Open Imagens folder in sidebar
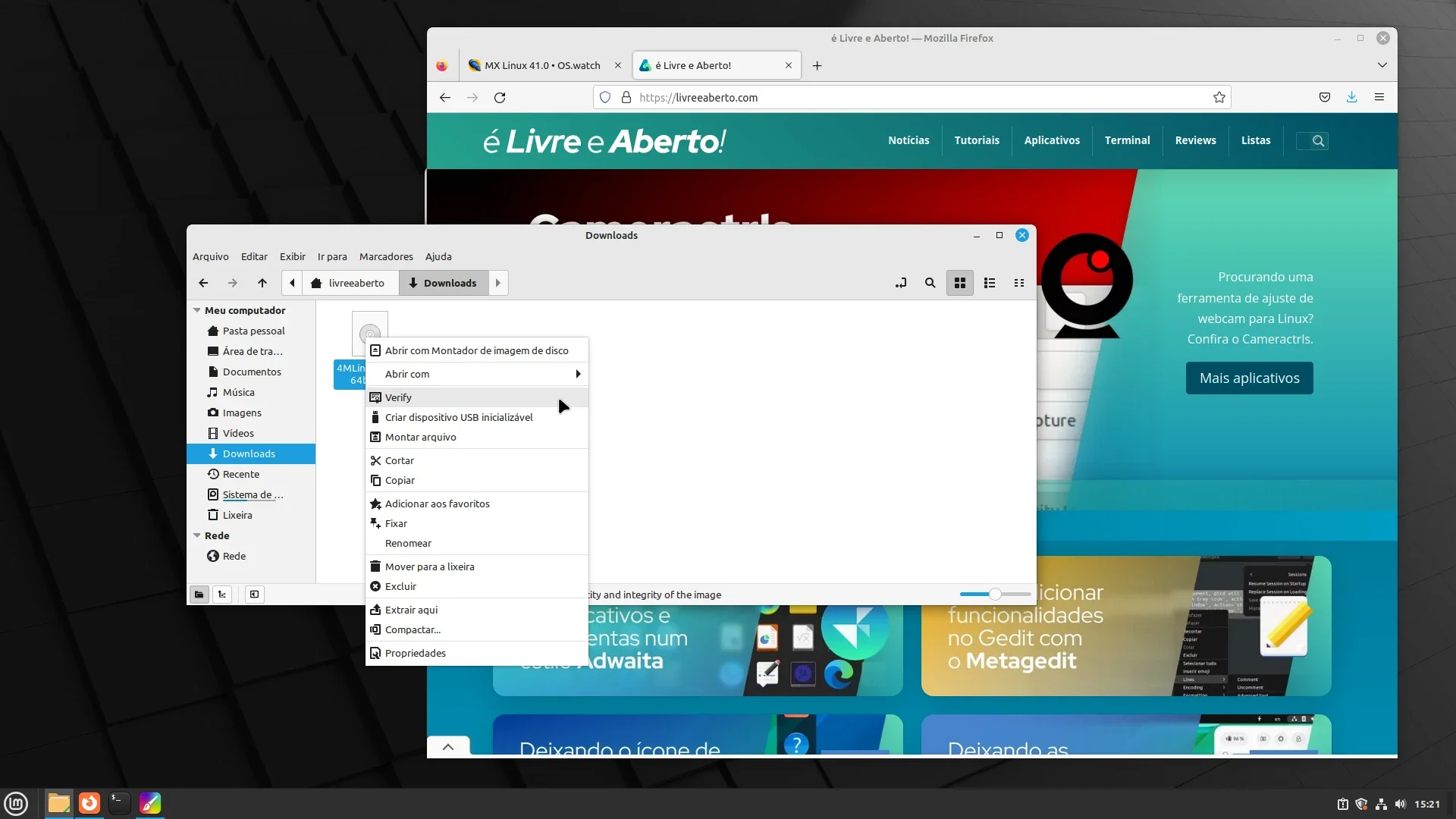 pos(252,413)
